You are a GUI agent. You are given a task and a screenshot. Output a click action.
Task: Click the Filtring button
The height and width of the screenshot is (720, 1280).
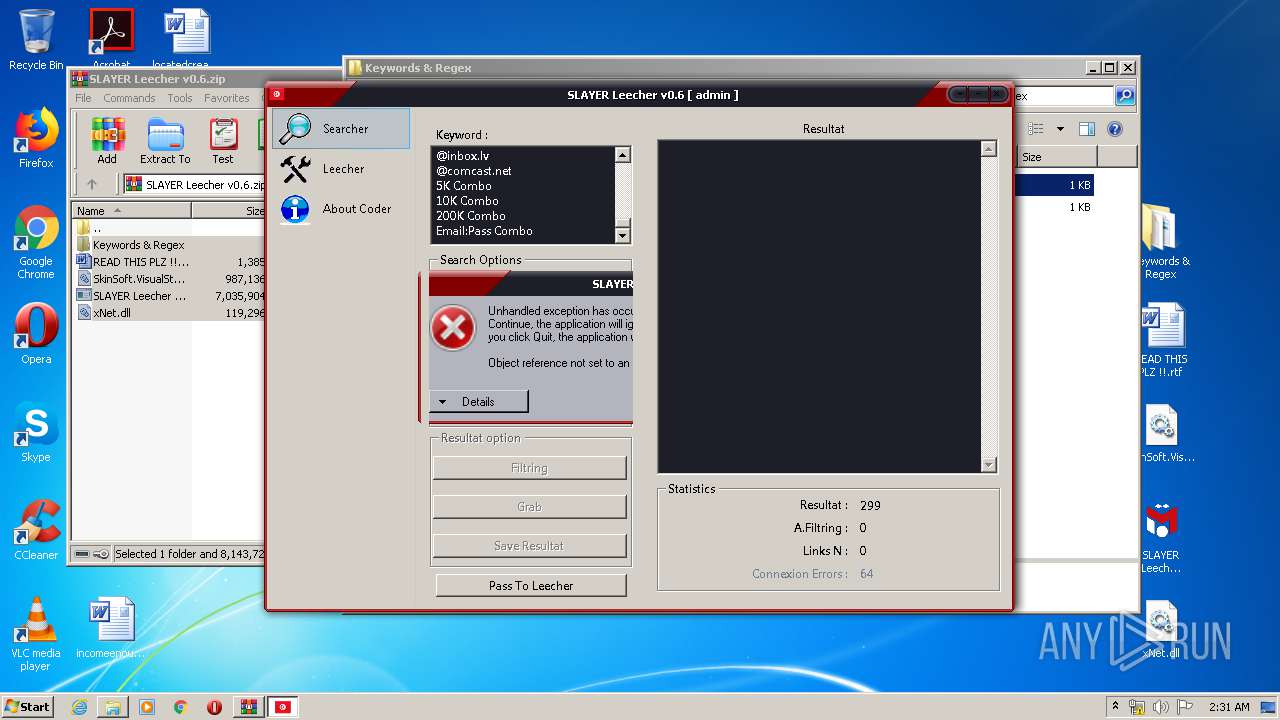tap(529, 468)
